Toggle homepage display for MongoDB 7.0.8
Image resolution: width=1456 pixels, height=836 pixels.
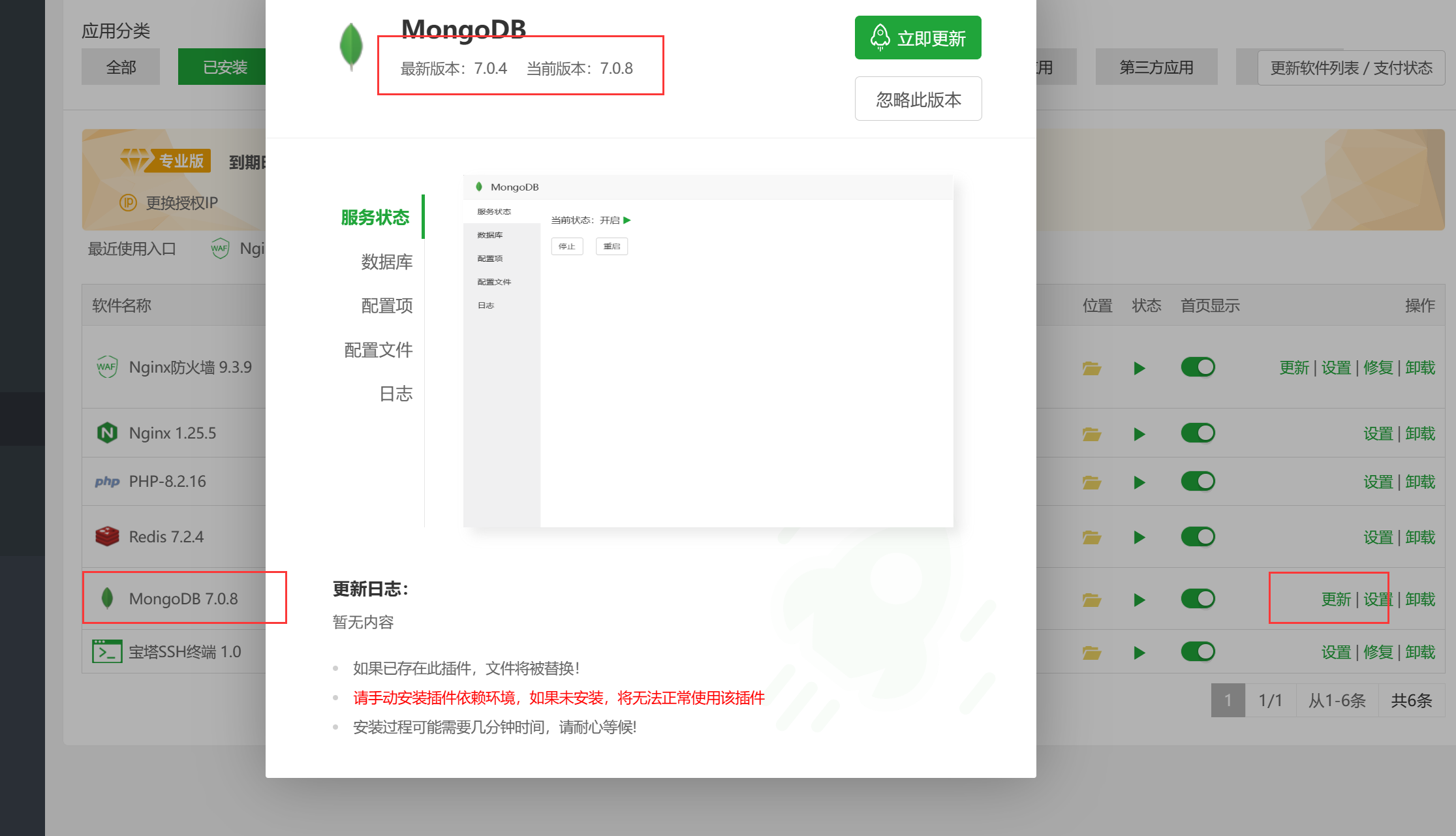(1198, 598)
